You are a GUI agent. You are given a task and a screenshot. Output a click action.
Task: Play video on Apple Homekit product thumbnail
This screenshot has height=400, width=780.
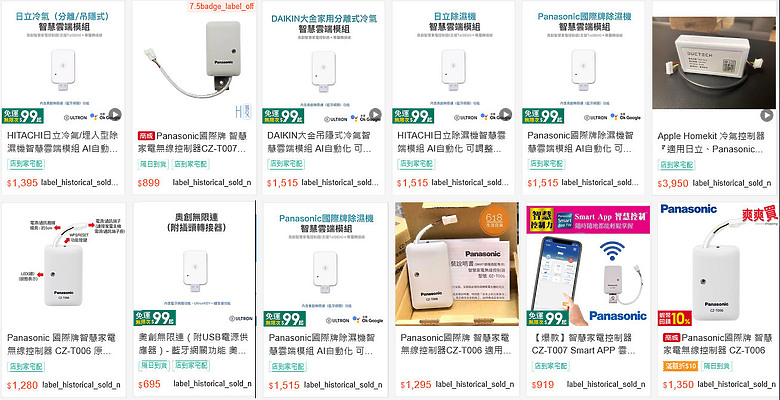766,115
